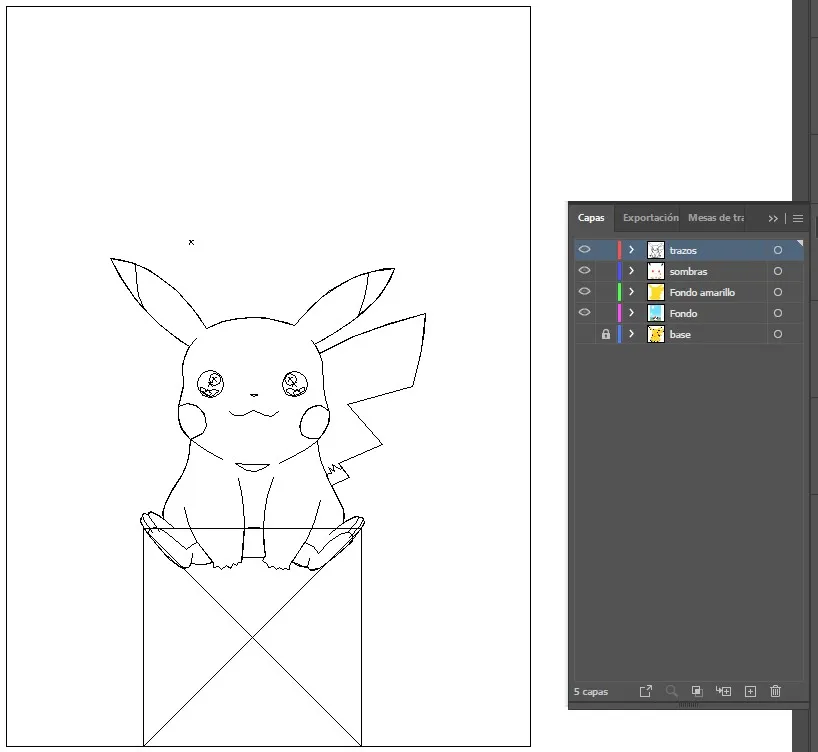
Task: Click the sombras layer target circle
Action: [x=778, y=271]
